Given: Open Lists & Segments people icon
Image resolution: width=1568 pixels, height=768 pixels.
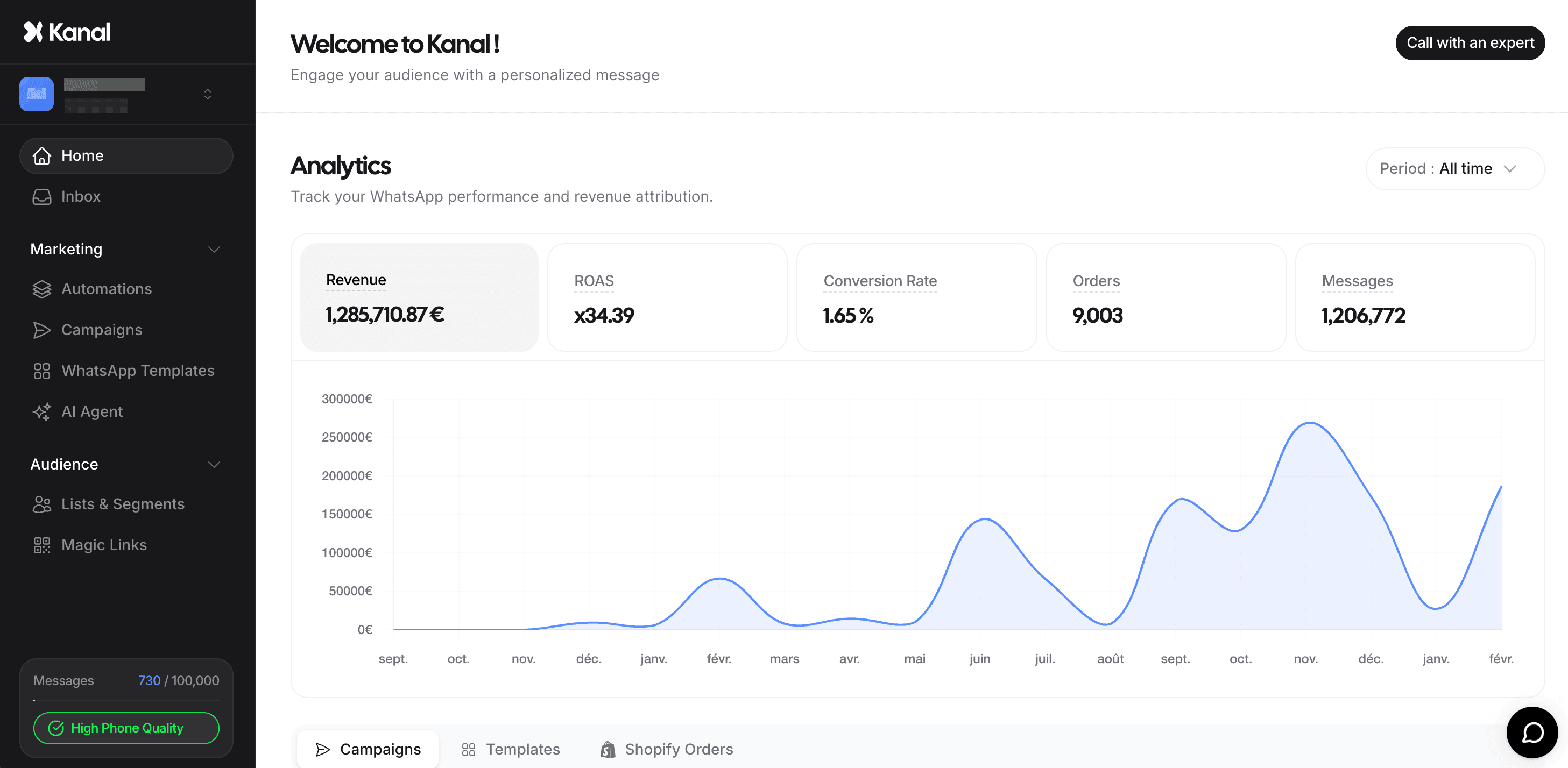Looking at the screenshot, I should 41,504.
